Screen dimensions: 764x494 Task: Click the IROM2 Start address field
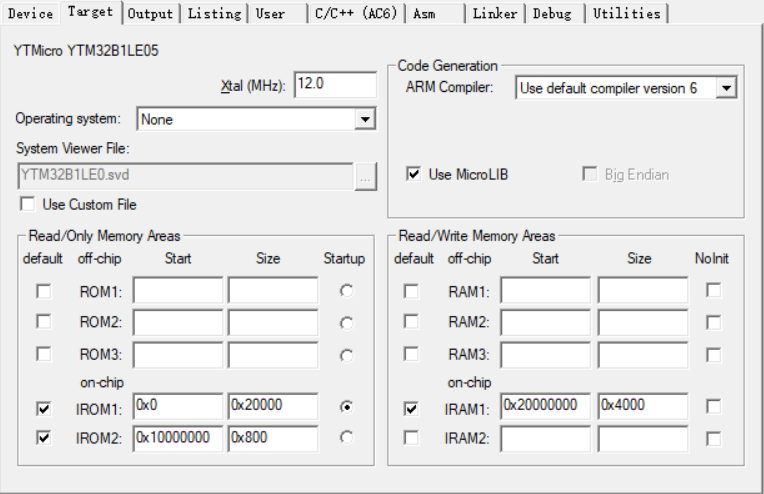tap(177, 437)
